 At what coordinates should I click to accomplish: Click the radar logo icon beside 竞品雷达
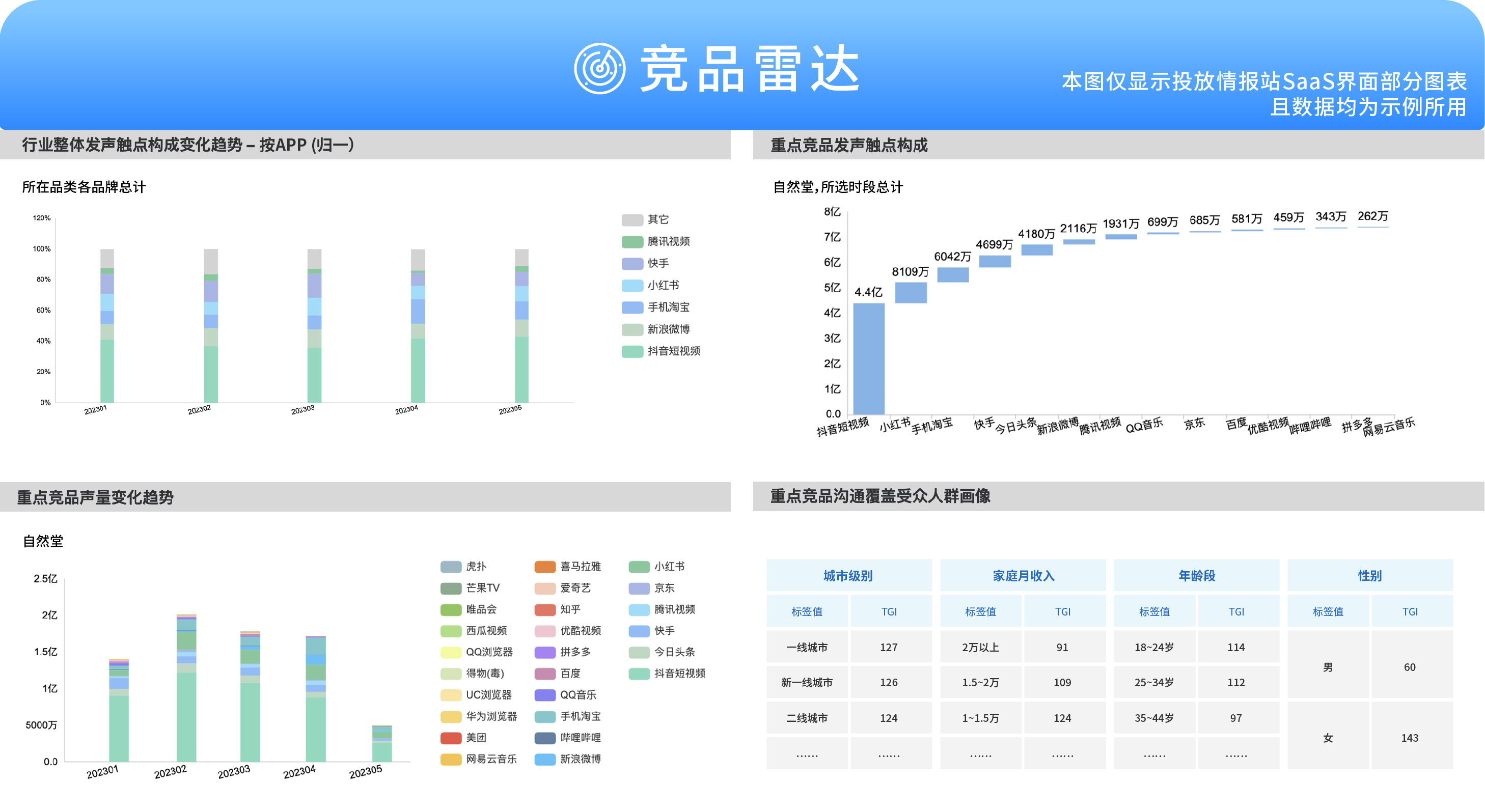tap(599, 68)
